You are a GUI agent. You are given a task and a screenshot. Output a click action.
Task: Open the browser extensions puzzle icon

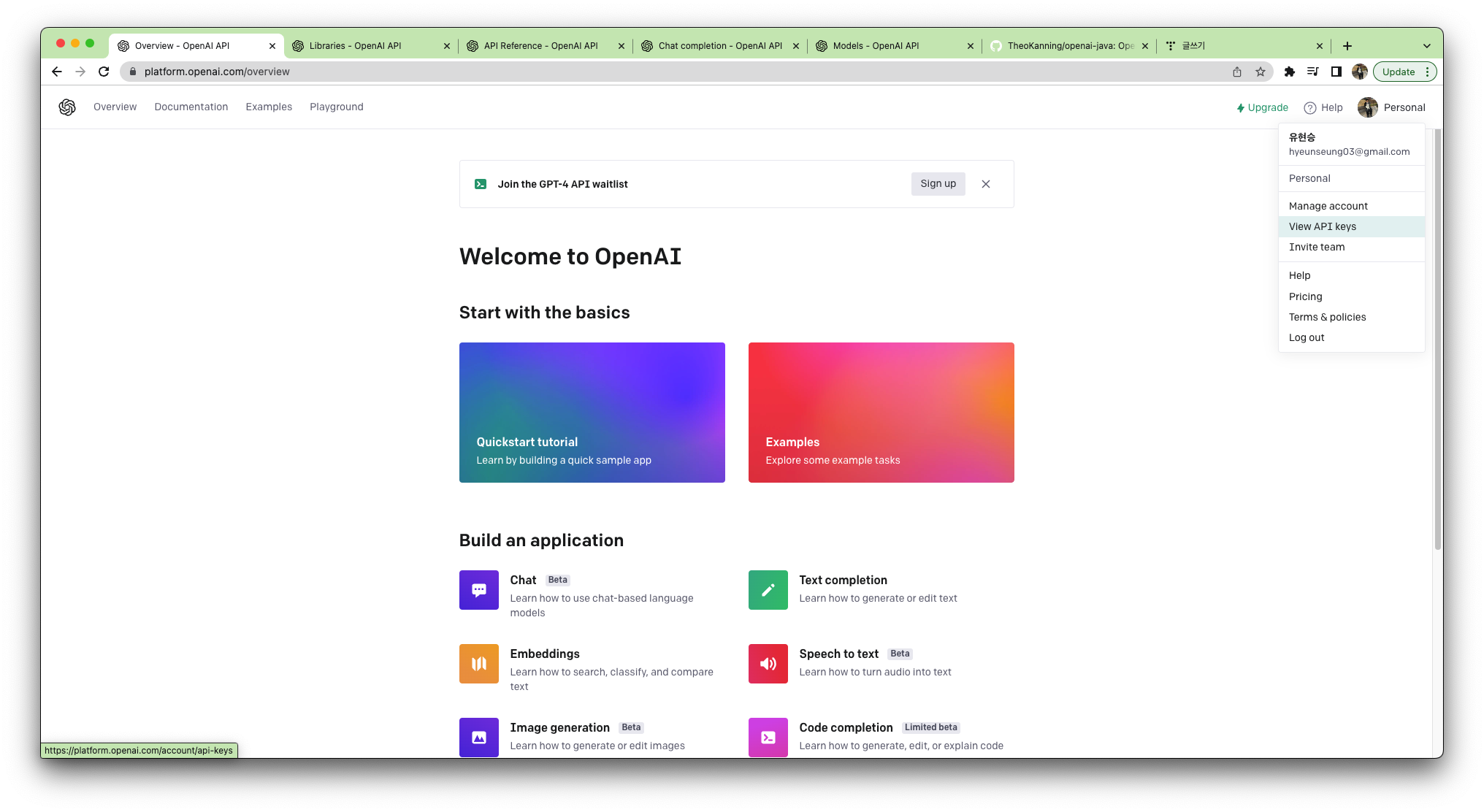(1289, 72)
